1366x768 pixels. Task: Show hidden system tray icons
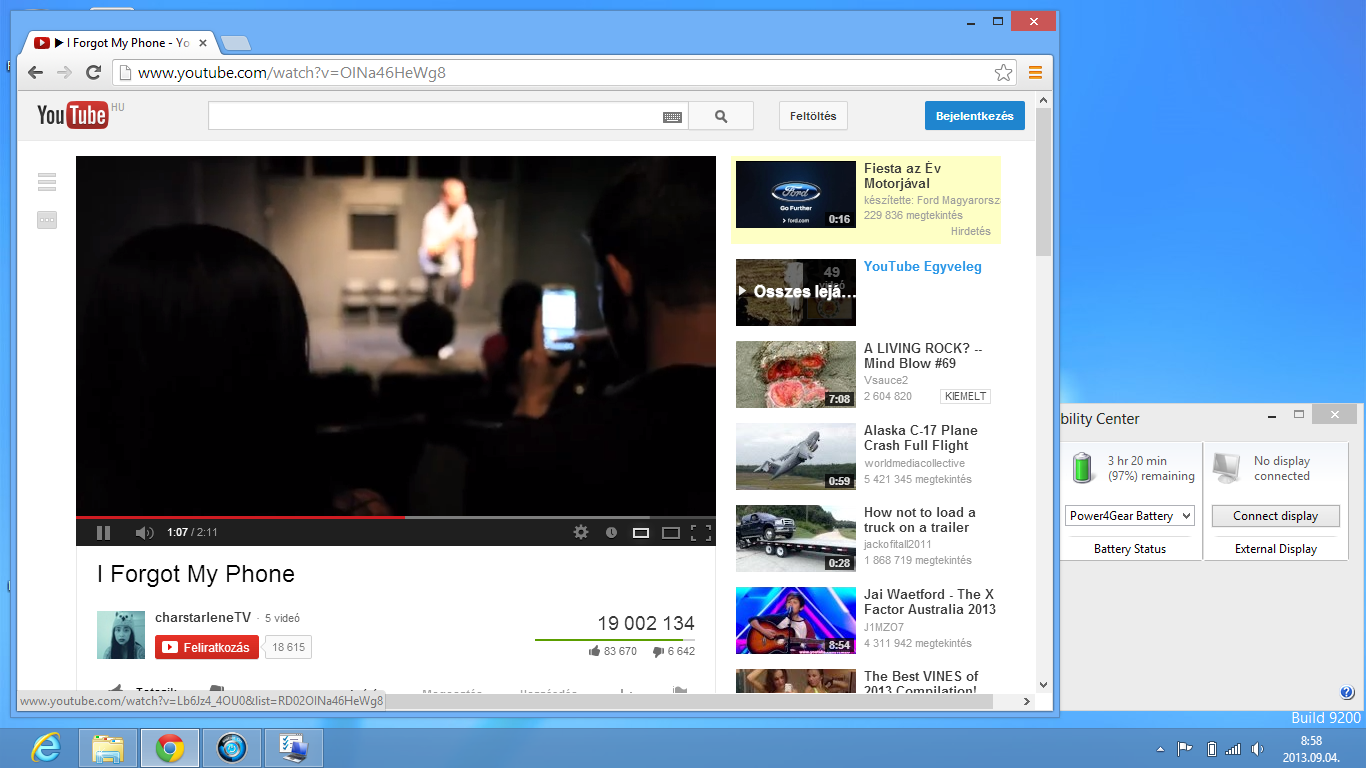(1160, 749)
